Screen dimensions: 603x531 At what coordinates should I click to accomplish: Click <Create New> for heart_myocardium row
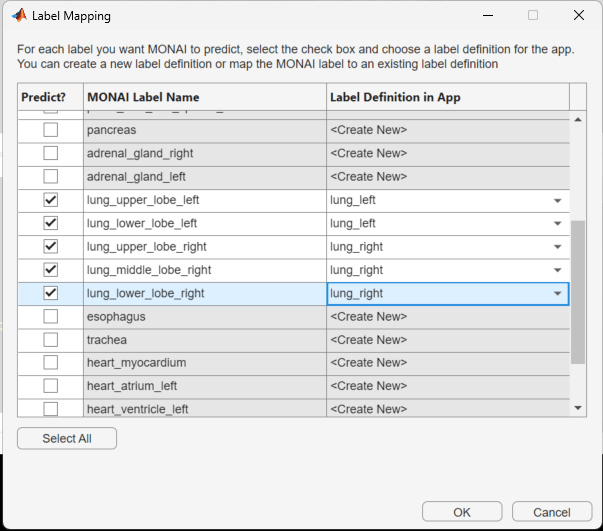pos(448,363)
